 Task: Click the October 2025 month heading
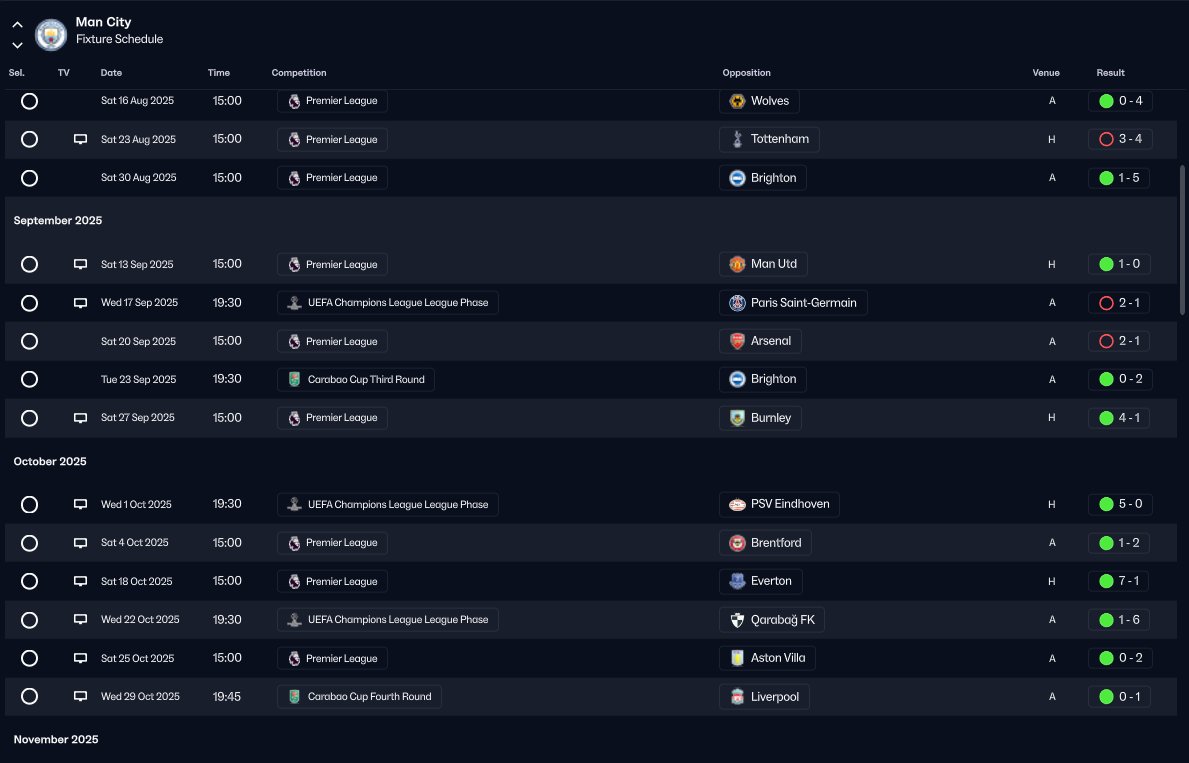pos(50,461)
